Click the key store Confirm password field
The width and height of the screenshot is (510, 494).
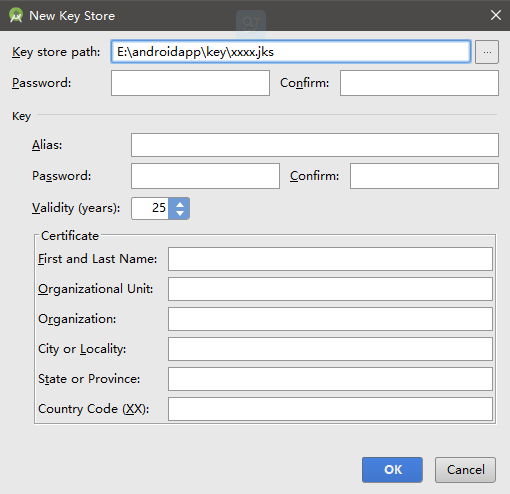click(x=419, y=83)
